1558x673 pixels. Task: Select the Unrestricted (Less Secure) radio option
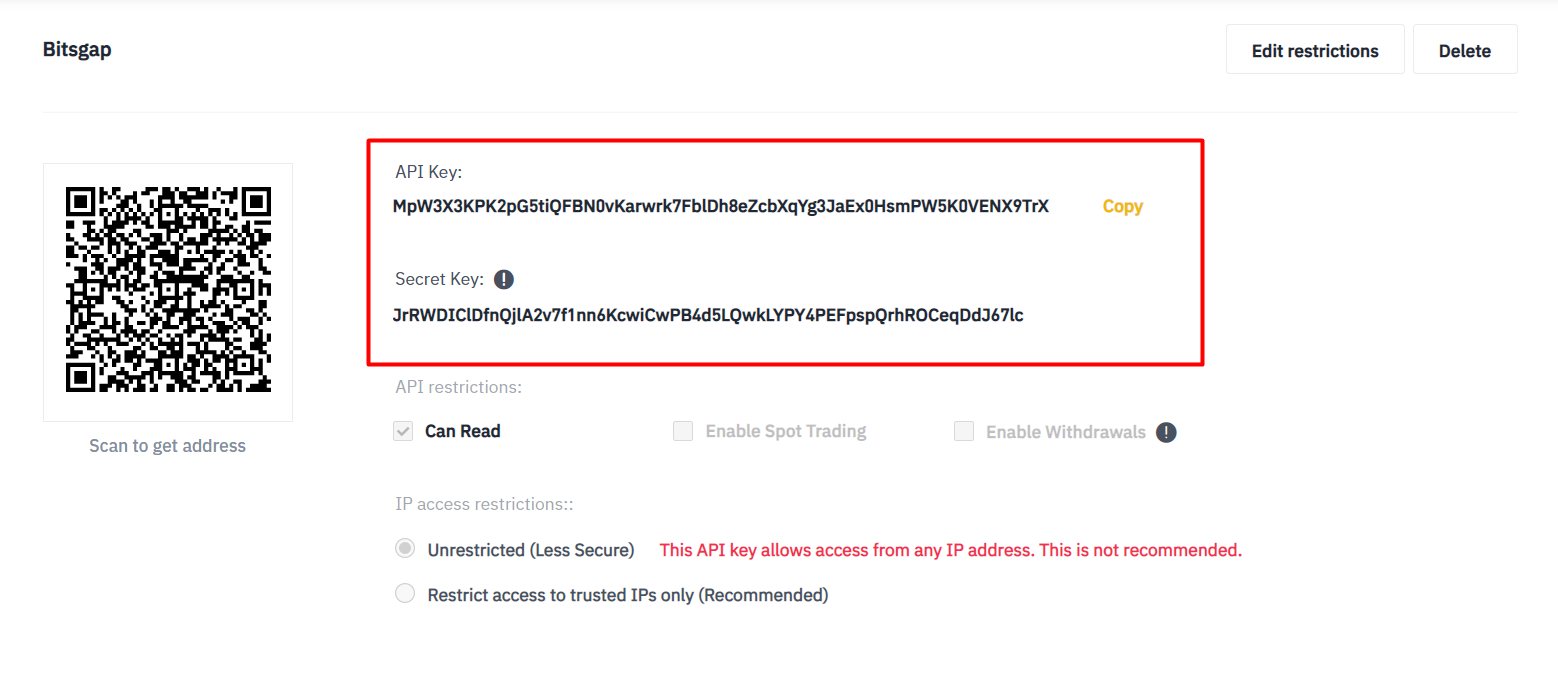click(405, 549)
